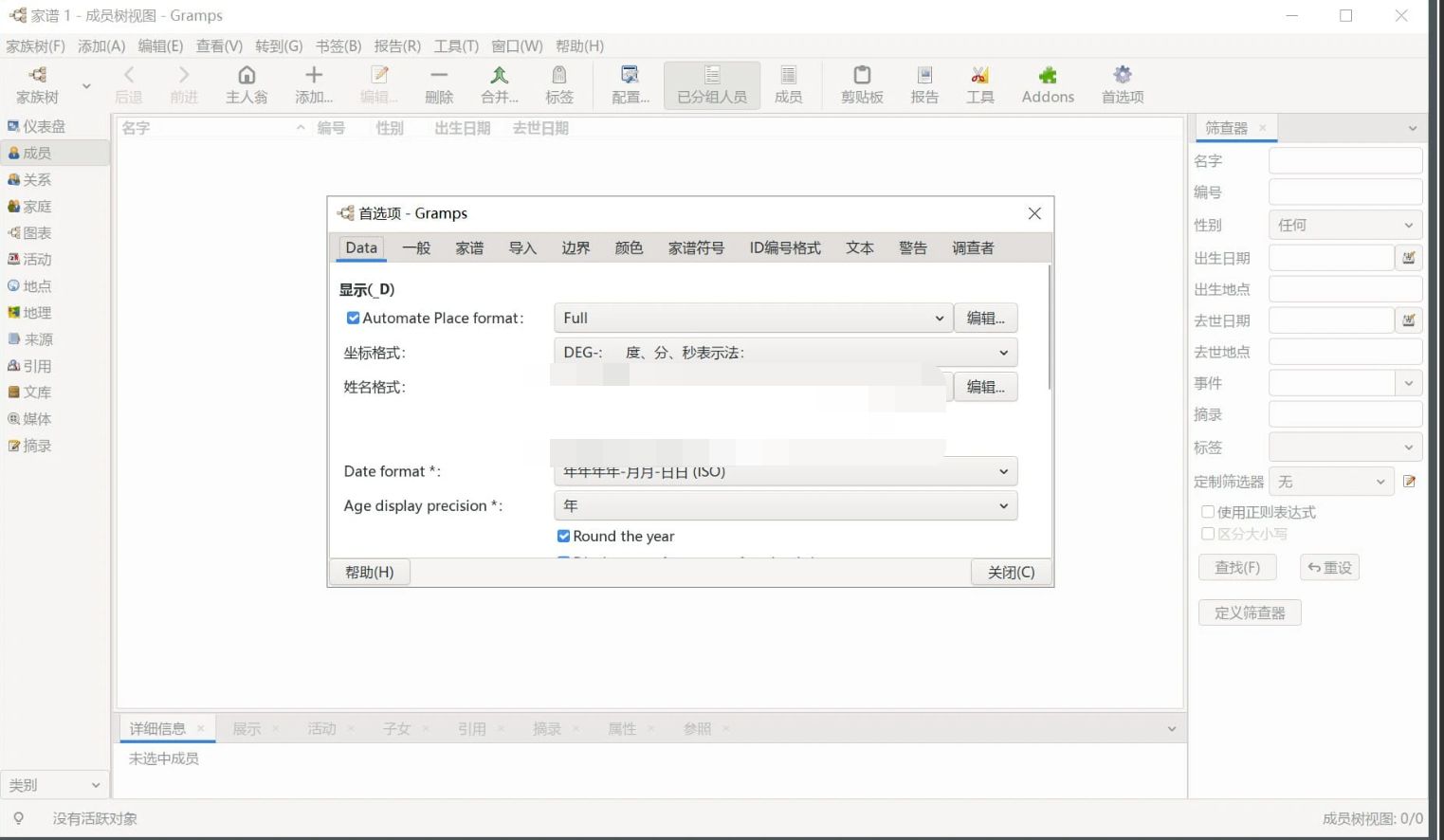Enable the use regular expression filter option
The width and height of the screenshot is (1444, 840).
coord(1208,511)
